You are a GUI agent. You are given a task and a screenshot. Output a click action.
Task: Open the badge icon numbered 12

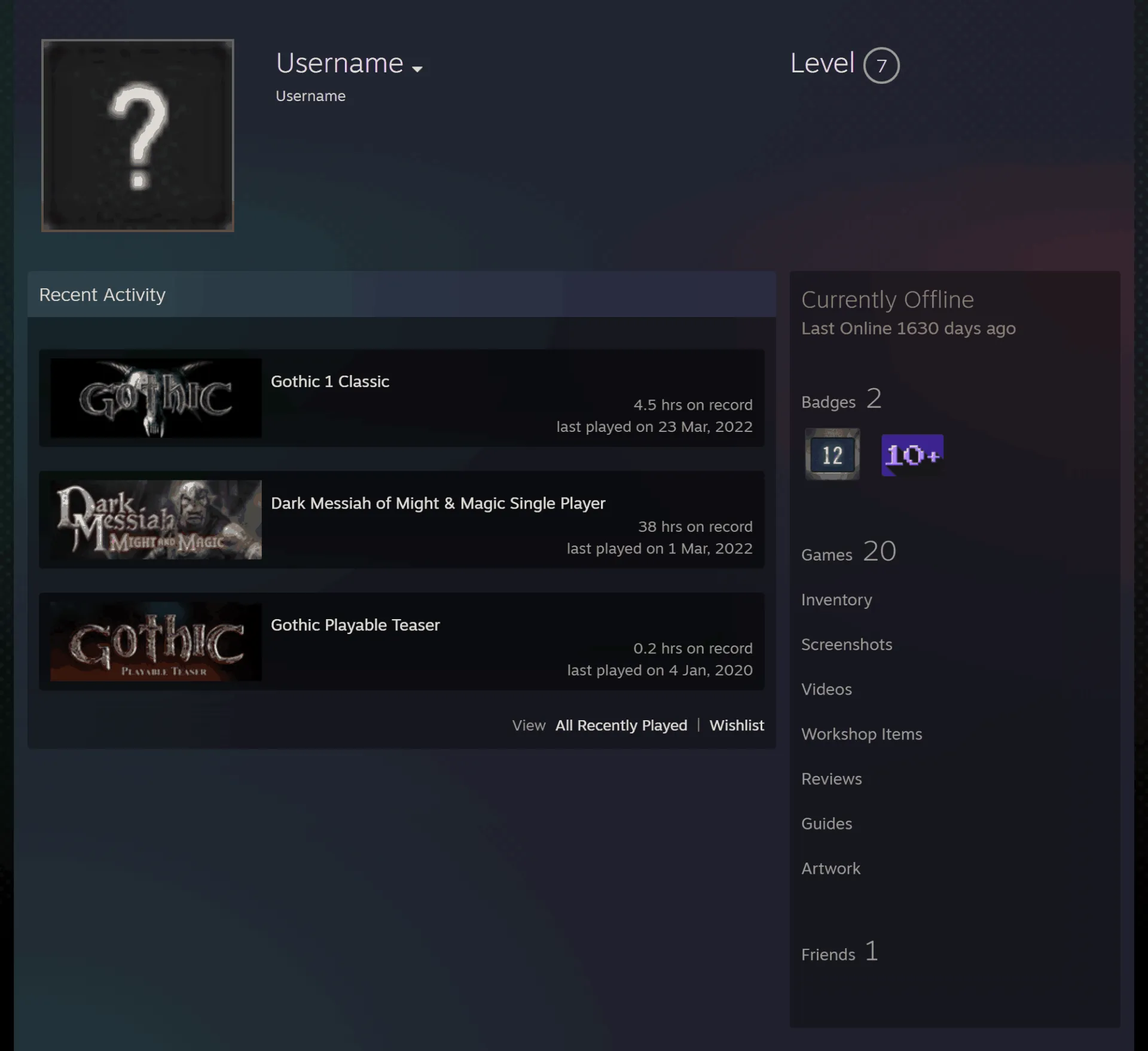pos(832,454)
